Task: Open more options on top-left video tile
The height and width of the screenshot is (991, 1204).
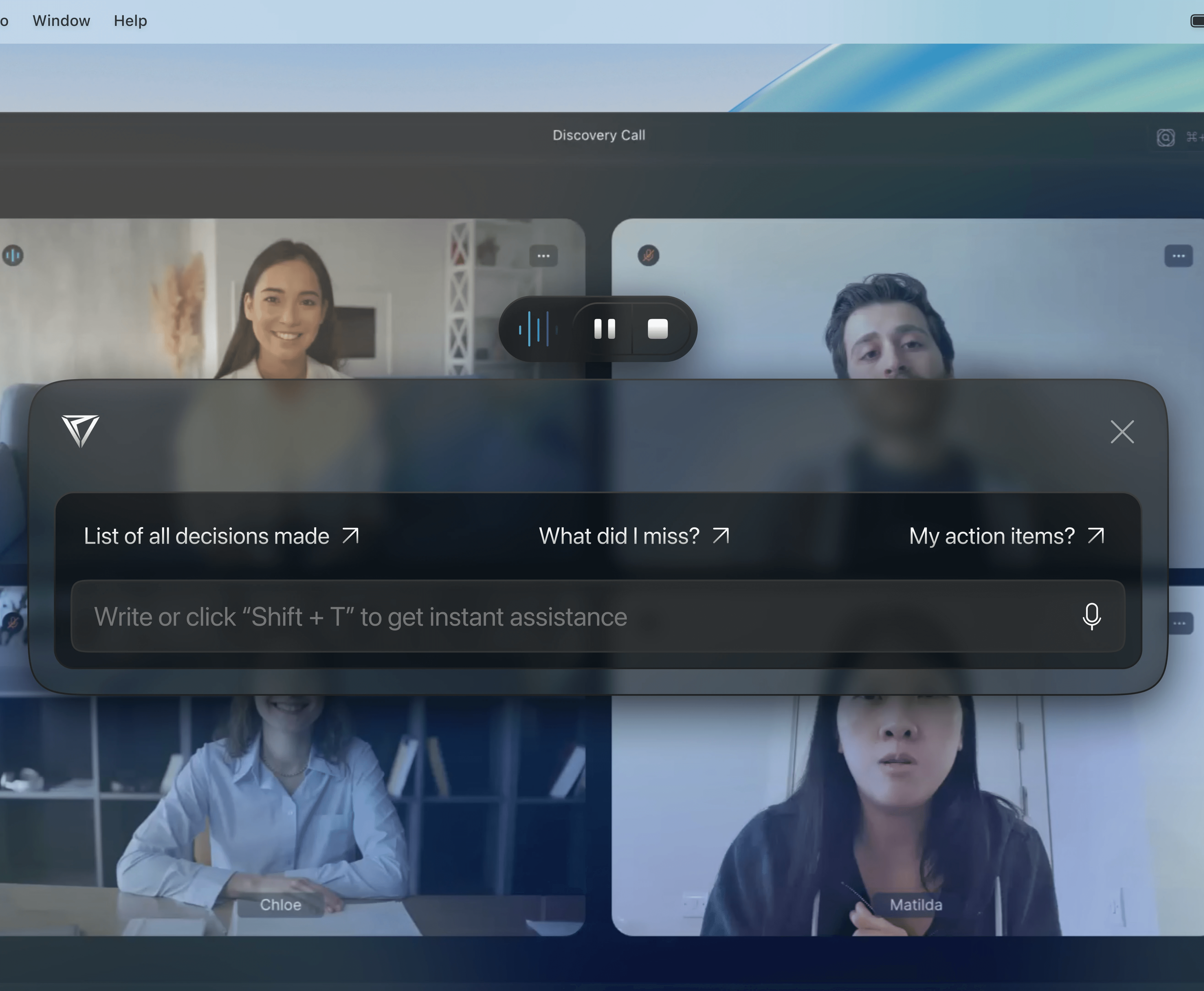Action: pyautogui.click(x=543, y=256)
